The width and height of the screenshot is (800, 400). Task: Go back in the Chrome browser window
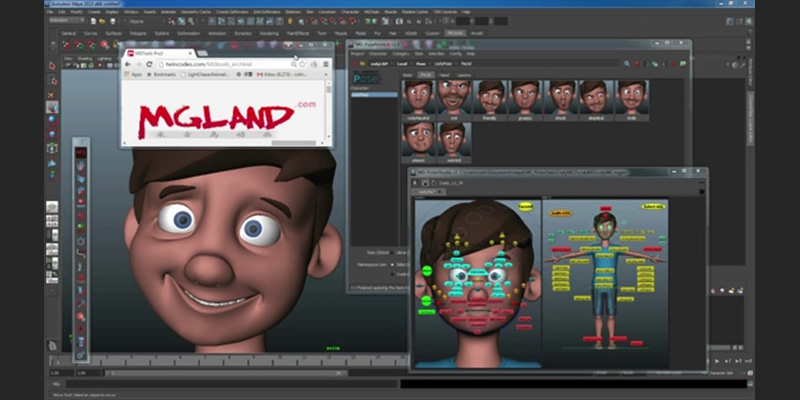click(128, 64)
